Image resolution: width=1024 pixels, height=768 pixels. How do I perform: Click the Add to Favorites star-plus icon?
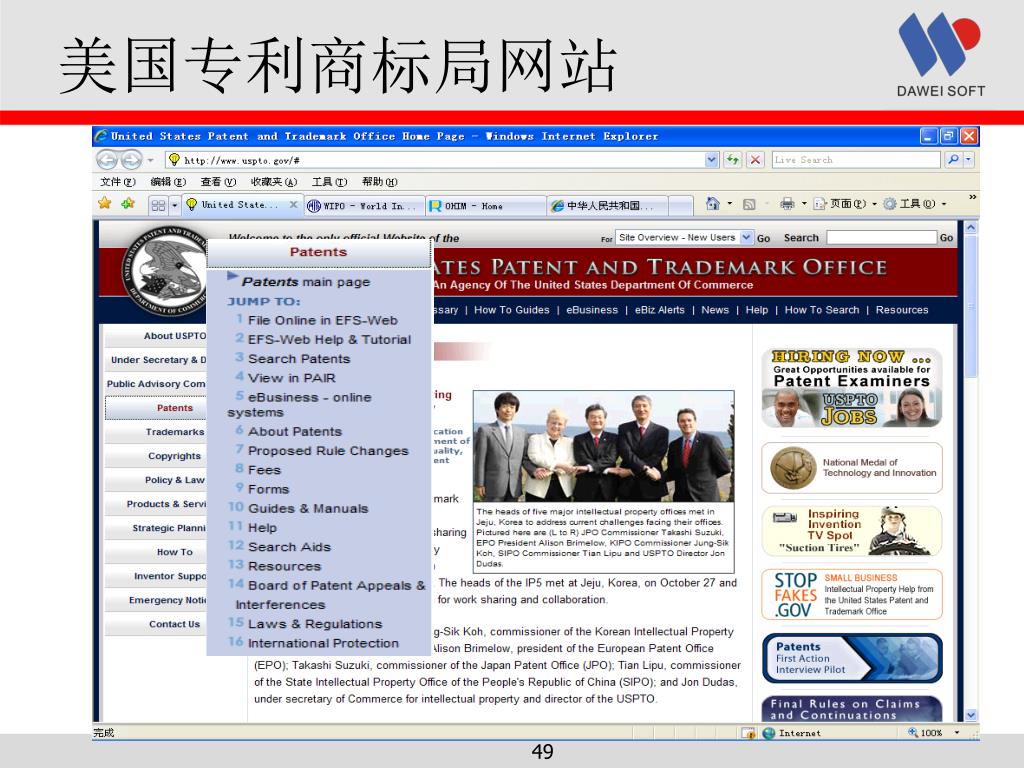click(x=128, y=204)
